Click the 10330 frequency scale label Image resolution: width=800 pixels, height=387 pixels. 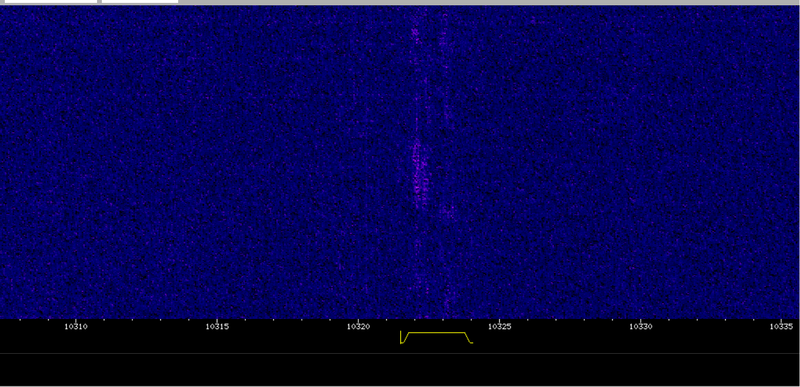[641, 326]
